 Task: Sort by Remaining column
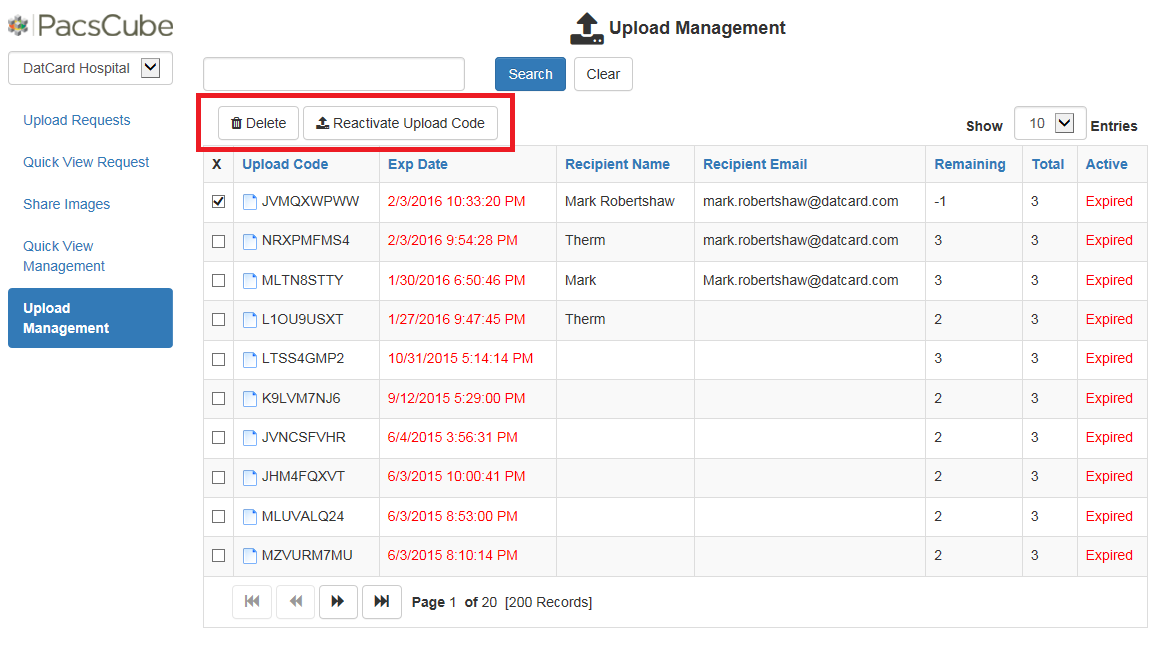click(x=969, y=165)
